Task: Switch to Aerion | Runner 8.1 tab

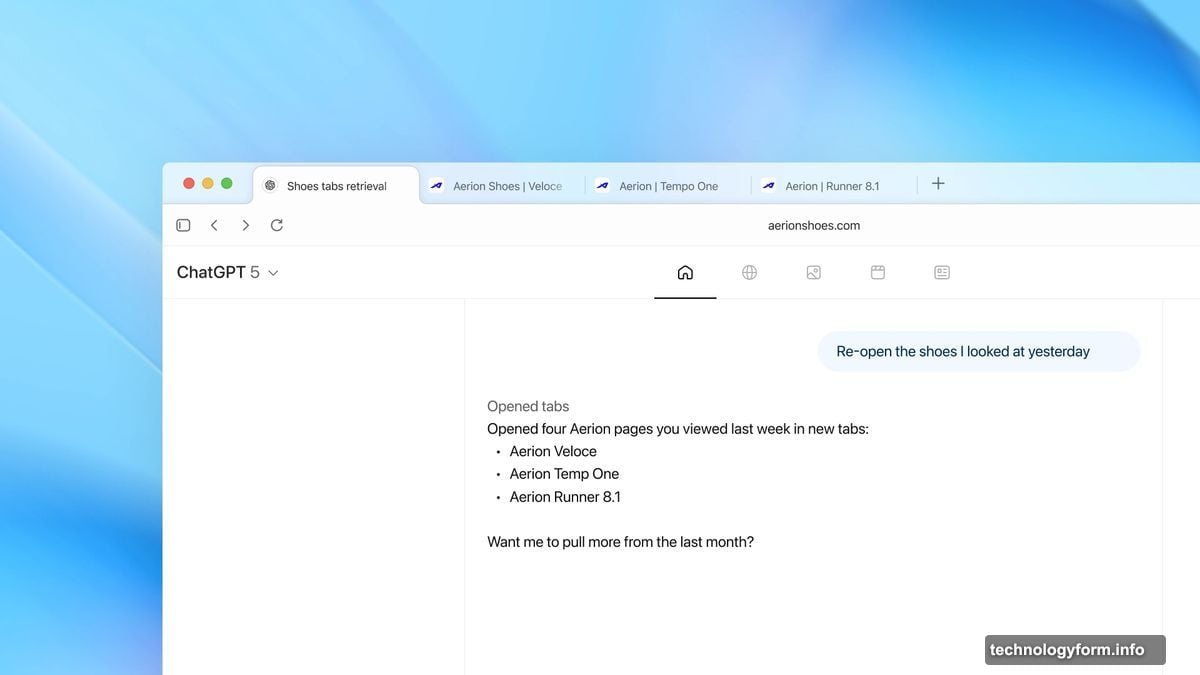Action: point(834,186)
